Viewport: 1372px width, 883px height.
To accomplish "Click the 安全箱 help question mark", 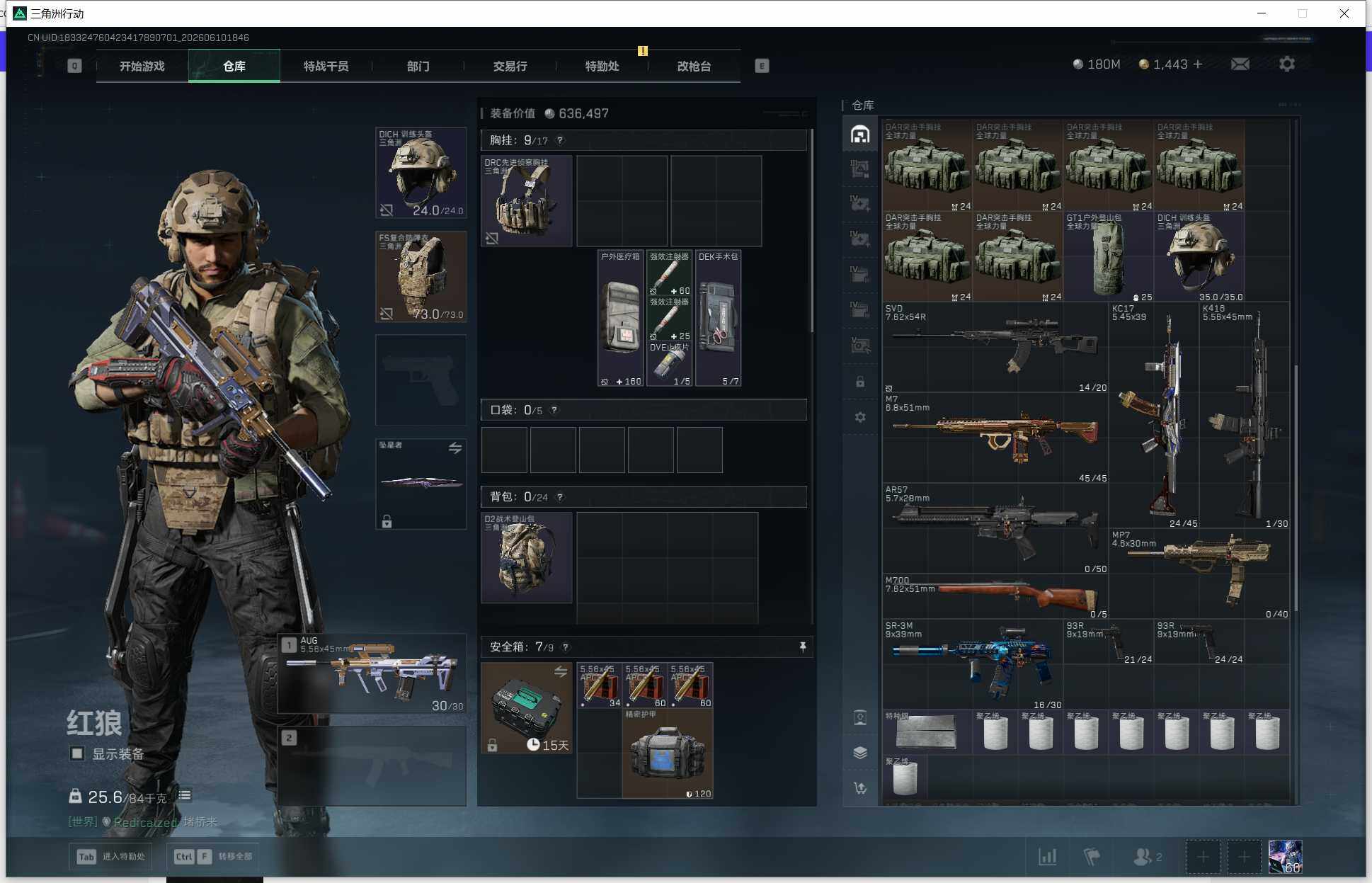I will [x=565, y=647].
